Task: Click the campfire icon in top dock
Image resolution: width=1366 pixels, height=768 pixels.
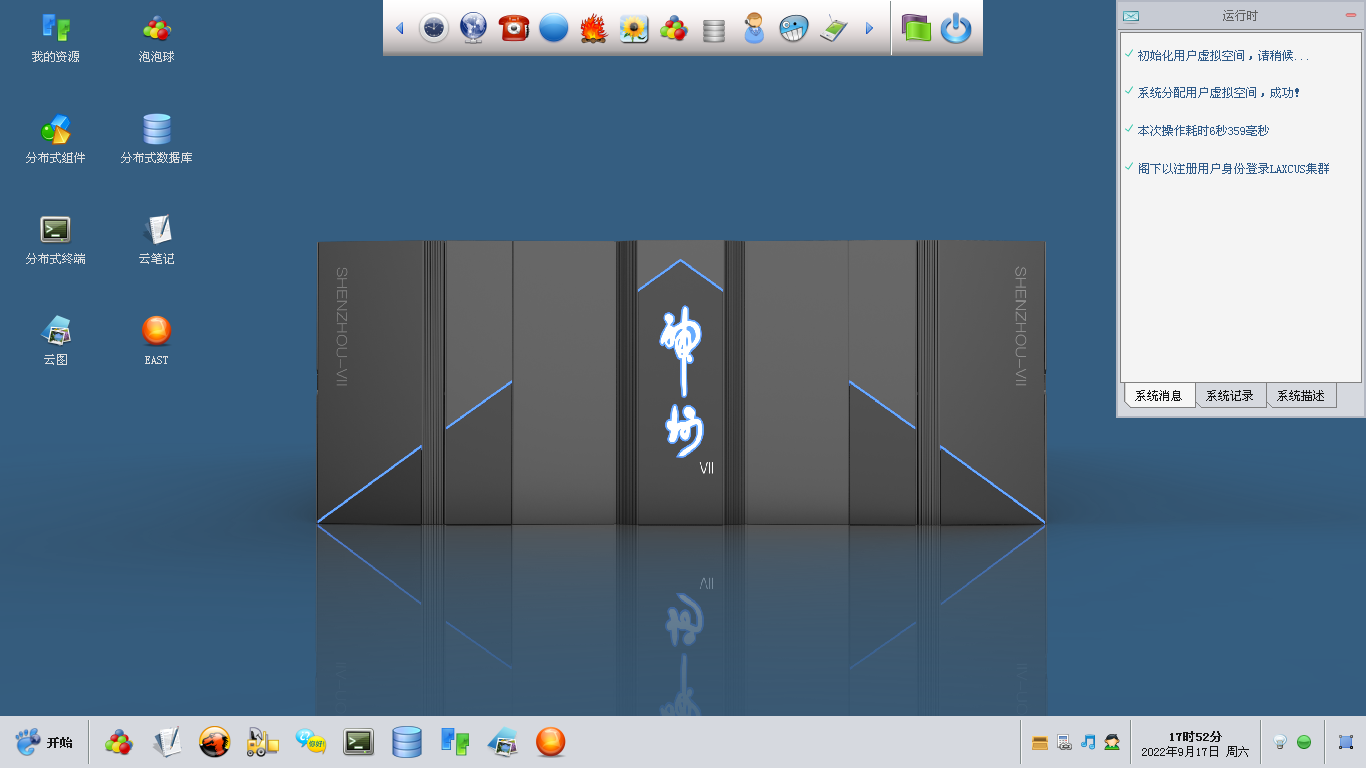Action: coord(594,28)
